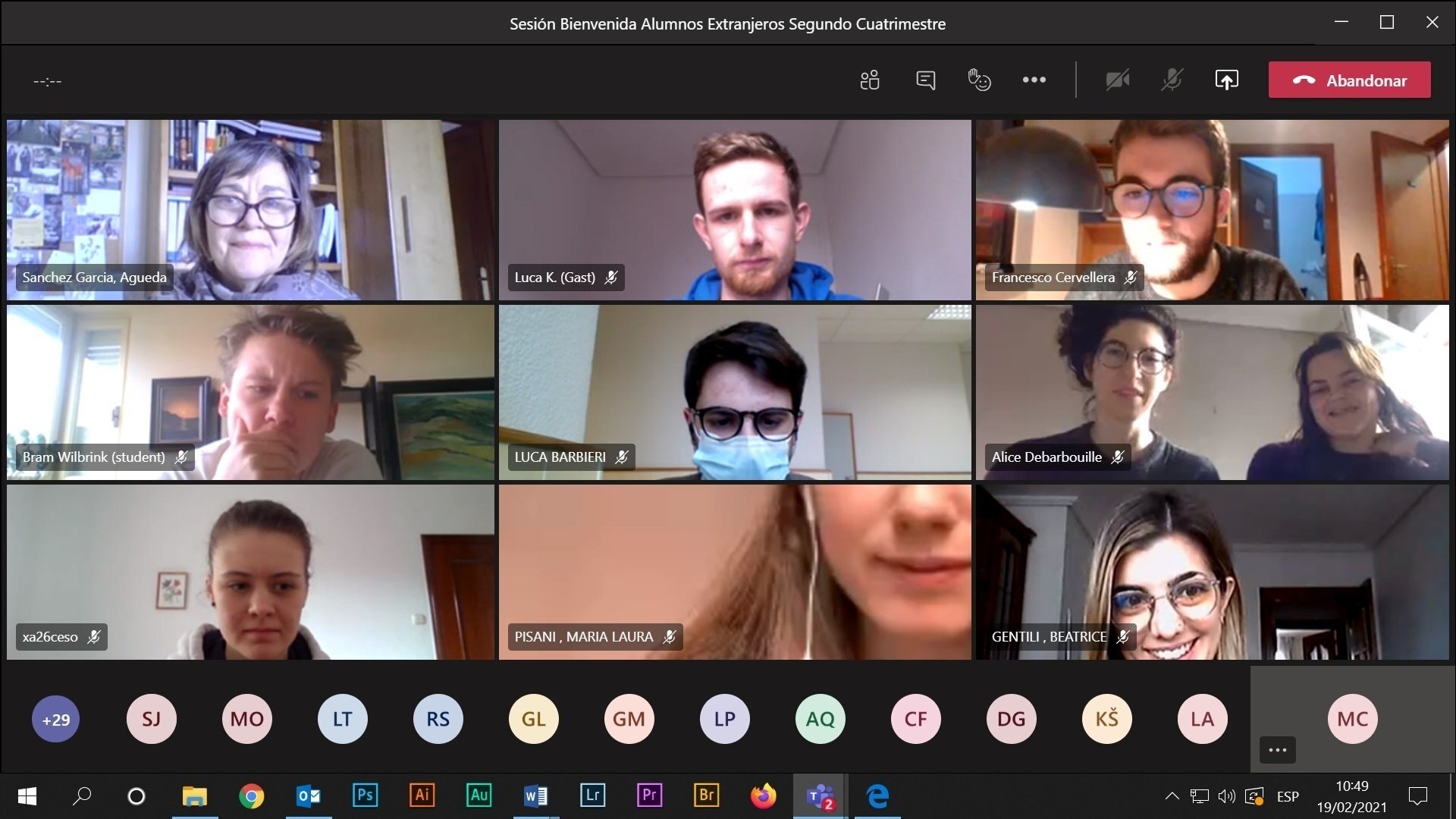Unmute the microphone
Image resolution: width=1456 pixels, height=819 pixels.
click(x=1172, y=80)
